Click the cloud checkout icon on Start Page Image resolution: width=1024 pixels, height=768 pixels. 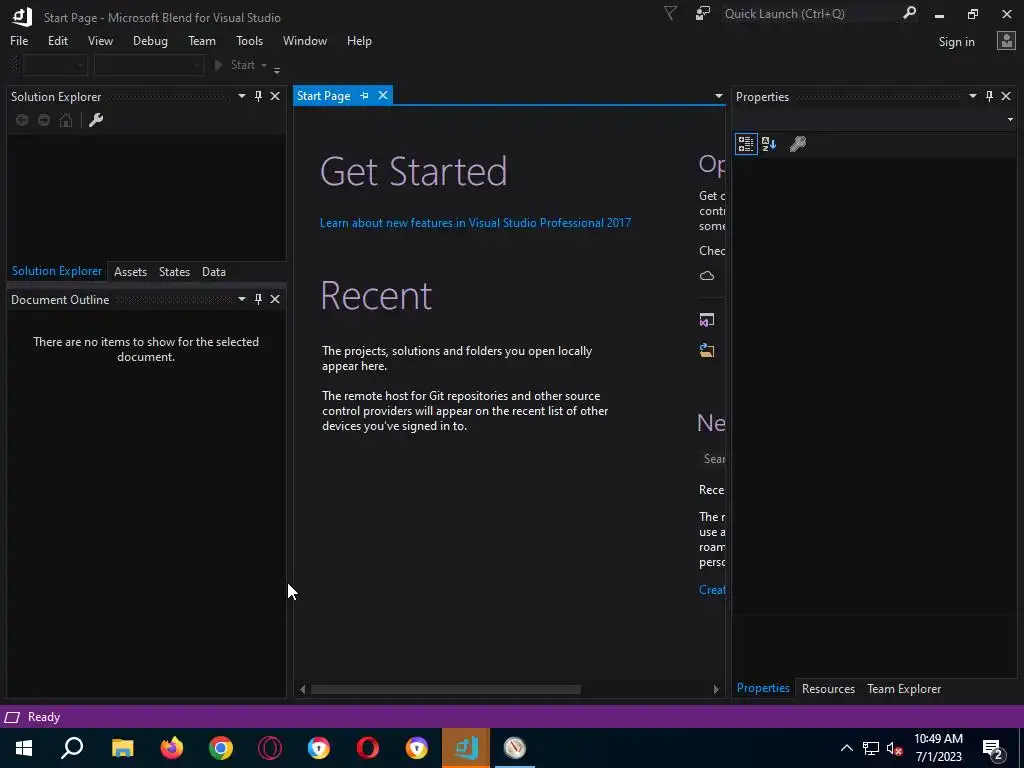tap(707, 276)
